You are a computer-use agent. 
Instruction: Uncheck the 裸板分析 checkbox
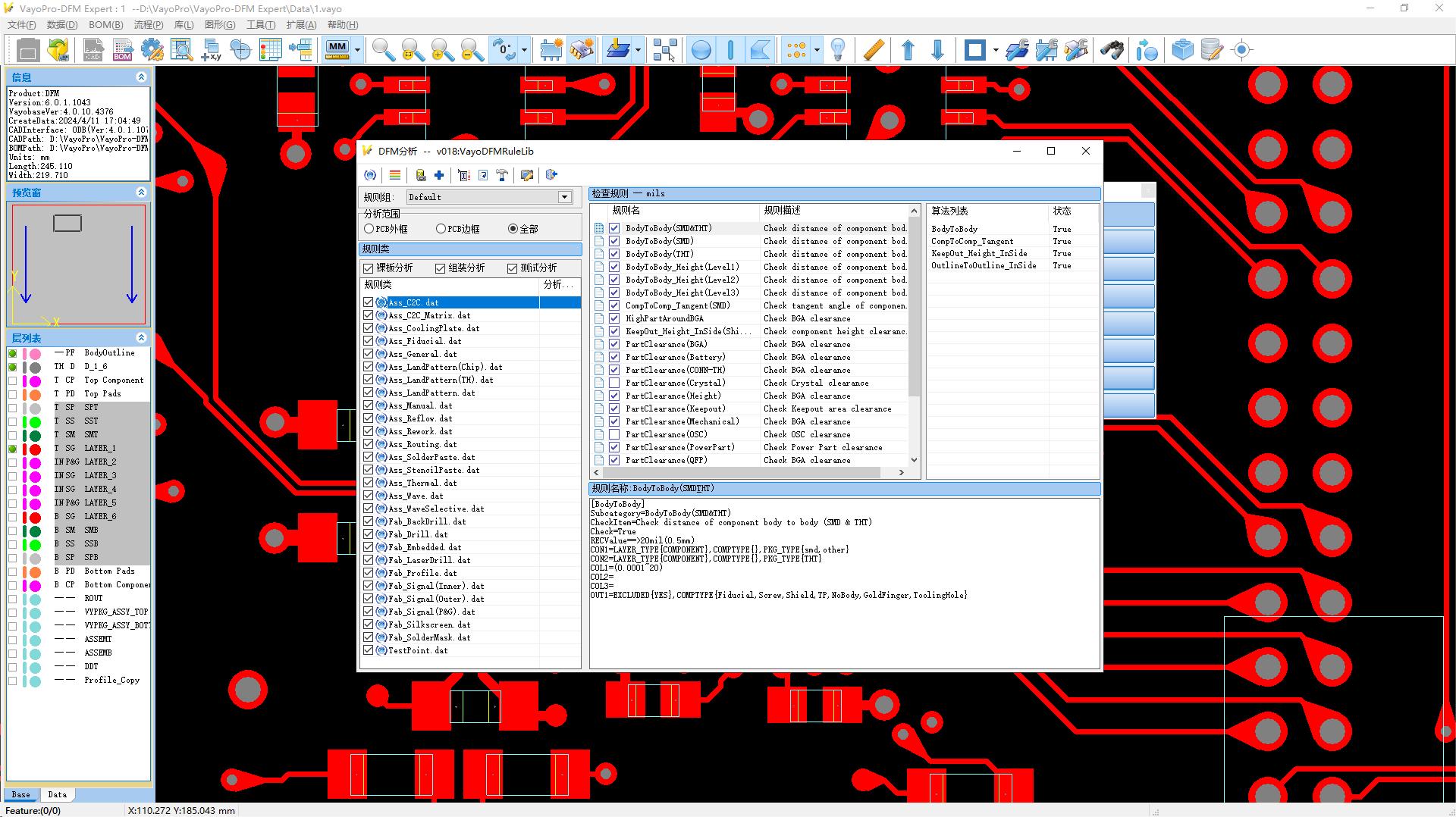tap(369, 268)
